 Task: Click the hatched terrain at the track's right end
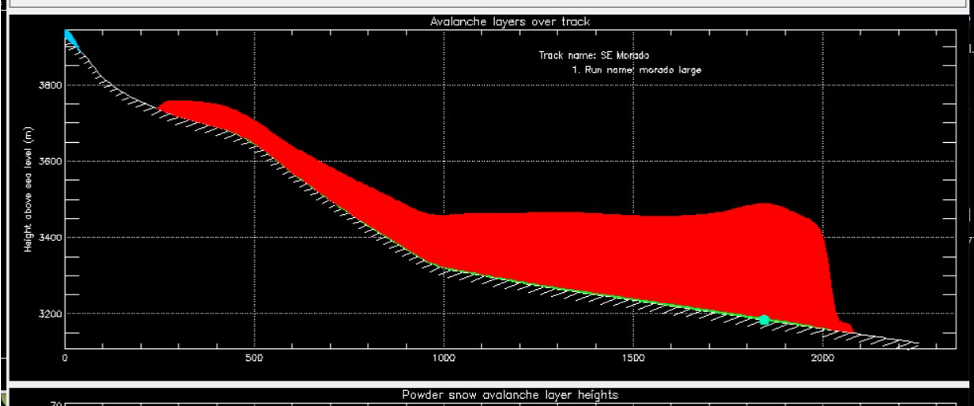pyautogui.click(x=895, y=342)
